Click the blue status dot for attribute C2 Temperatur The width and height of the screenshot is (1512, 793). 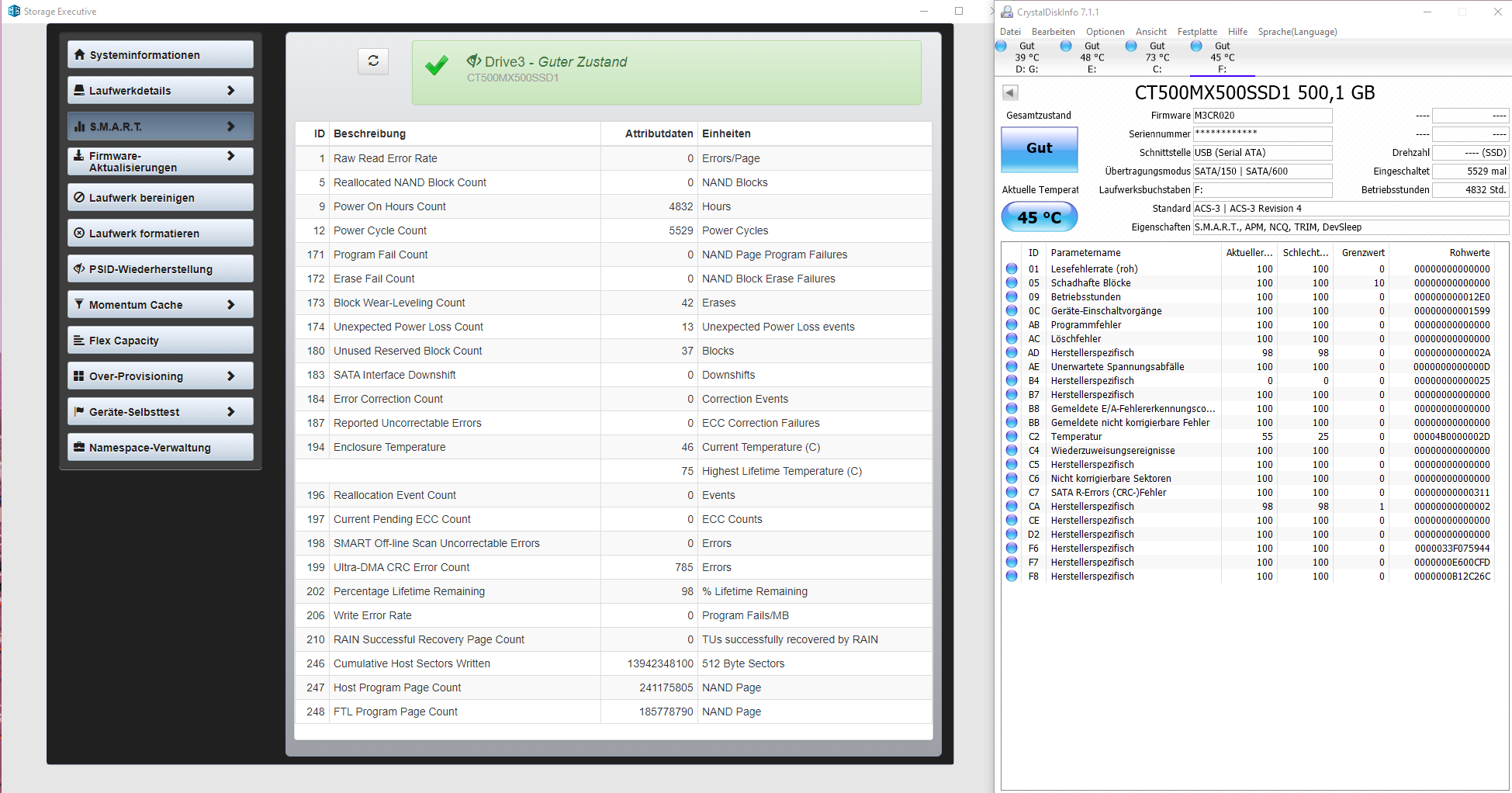(1012, 436)
